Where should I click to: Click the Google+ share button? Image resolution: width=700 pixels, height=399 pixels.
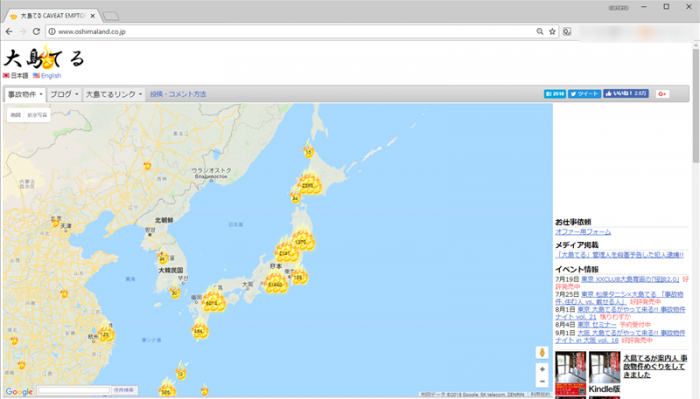(x=662, y=94)
